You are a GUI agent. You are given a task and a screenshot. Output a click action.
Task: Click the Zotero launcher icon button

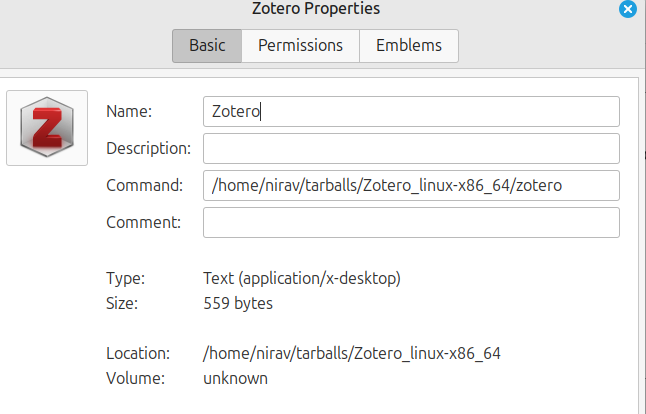(x=47, y=128)
